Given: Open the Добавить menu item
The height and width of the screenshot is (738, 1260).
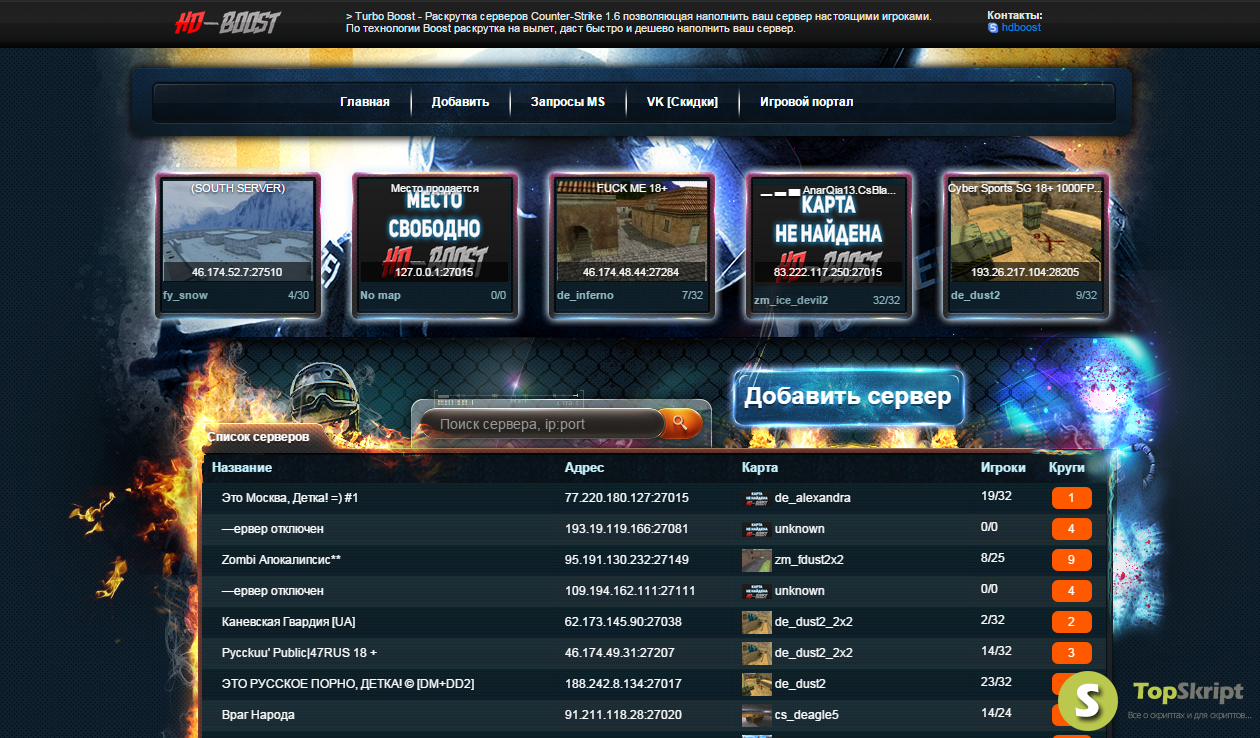Looking at the screenshot, I should click(x=460, y=102).
